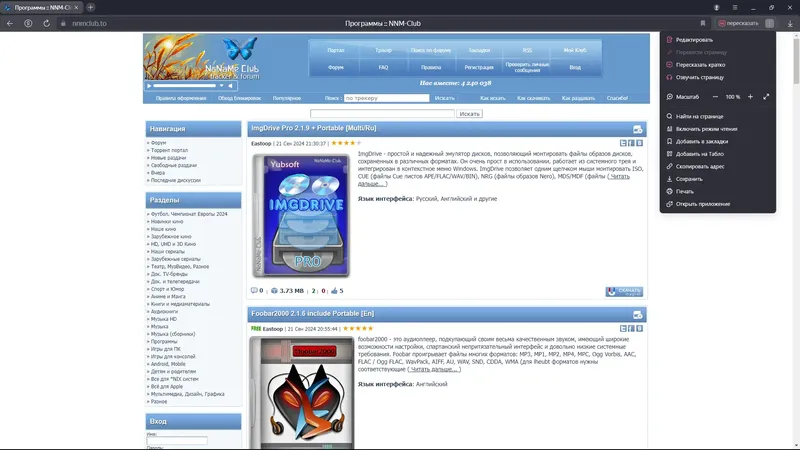
Task: Click the torrent icon in Foobar2000 header
Action: pos(637,315)
